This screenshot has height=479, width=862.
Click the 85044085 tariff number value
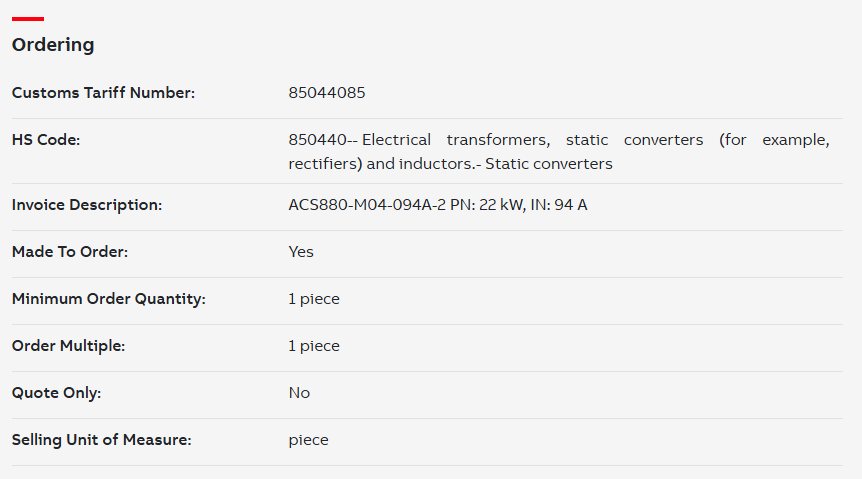(327, 92)
